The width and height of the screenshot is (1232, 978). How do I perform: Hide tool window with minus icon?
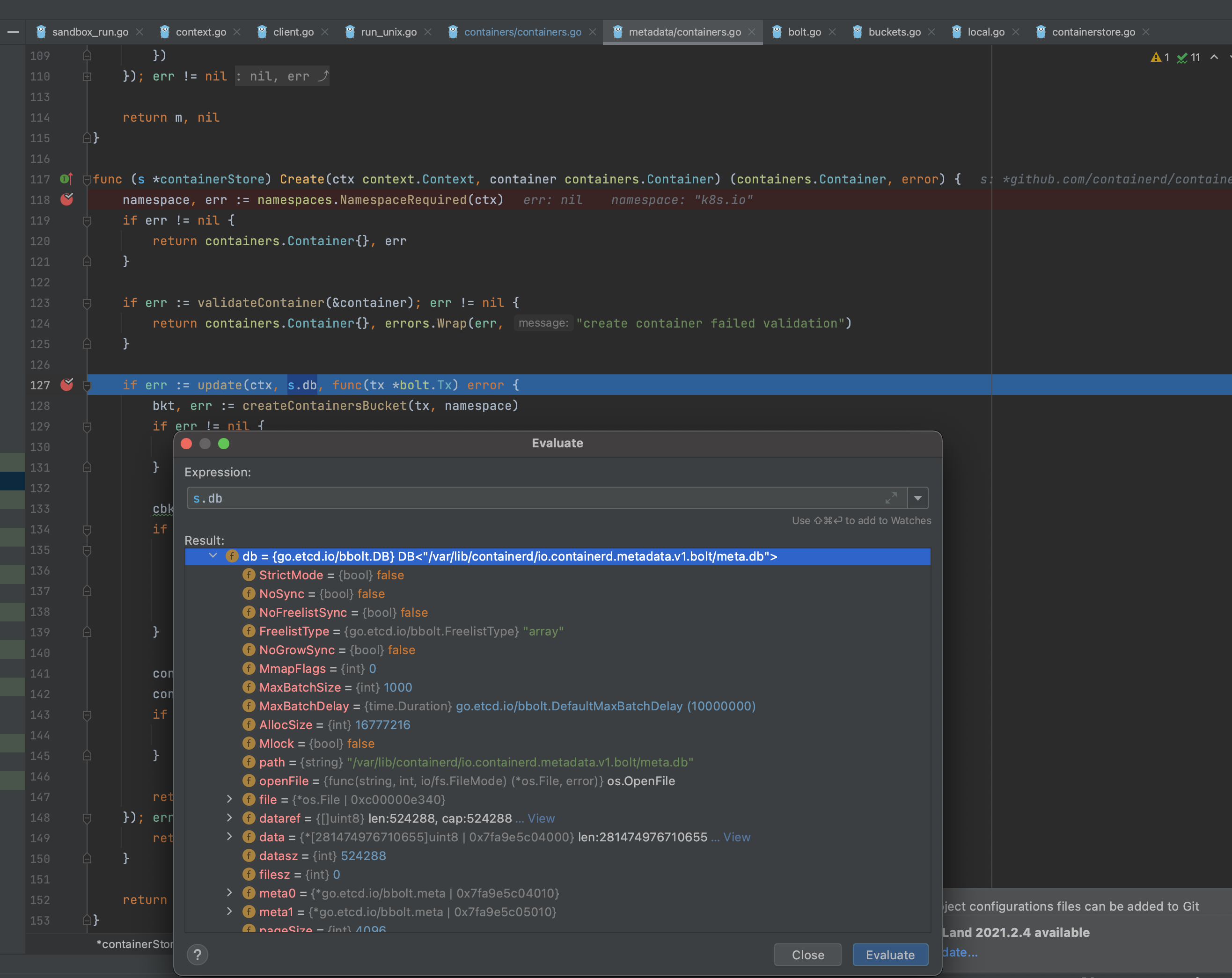point(13,32)
